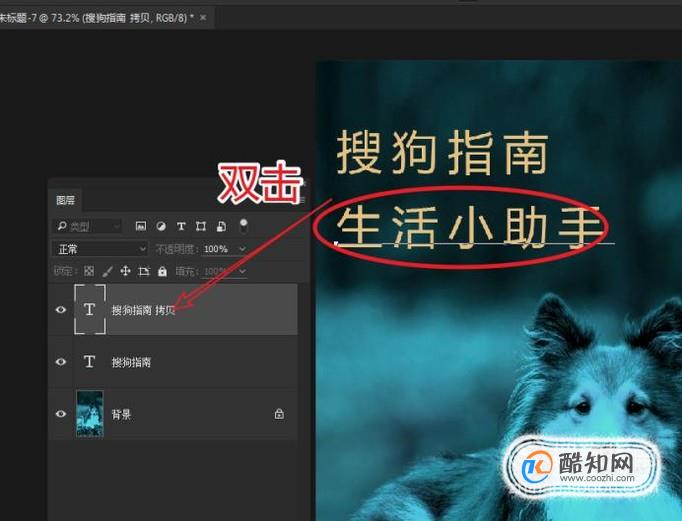Click the lock all padlock icon

pos(162,271)
